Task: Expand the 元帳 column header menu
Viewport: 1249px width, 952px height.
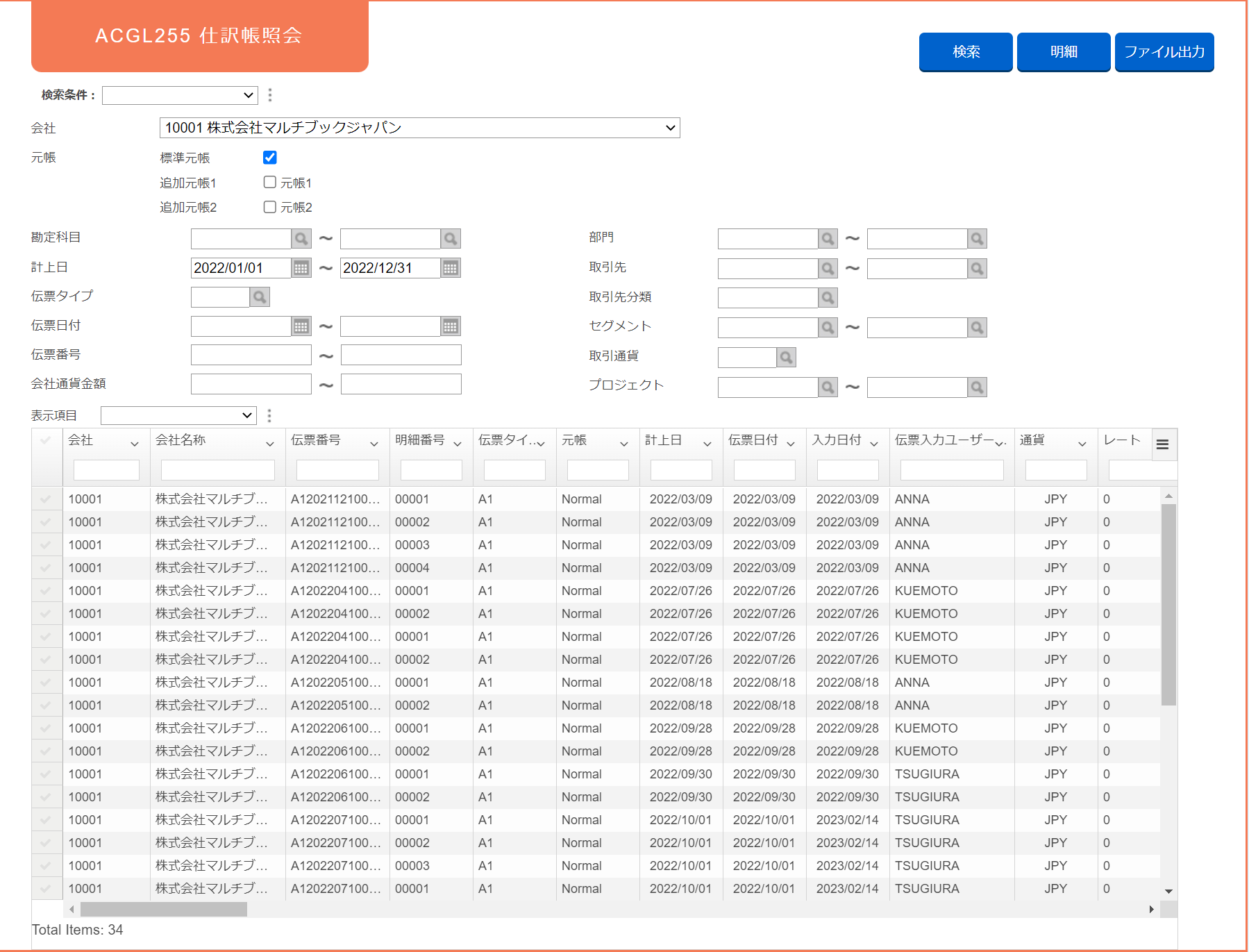Action: click(624, 444)
